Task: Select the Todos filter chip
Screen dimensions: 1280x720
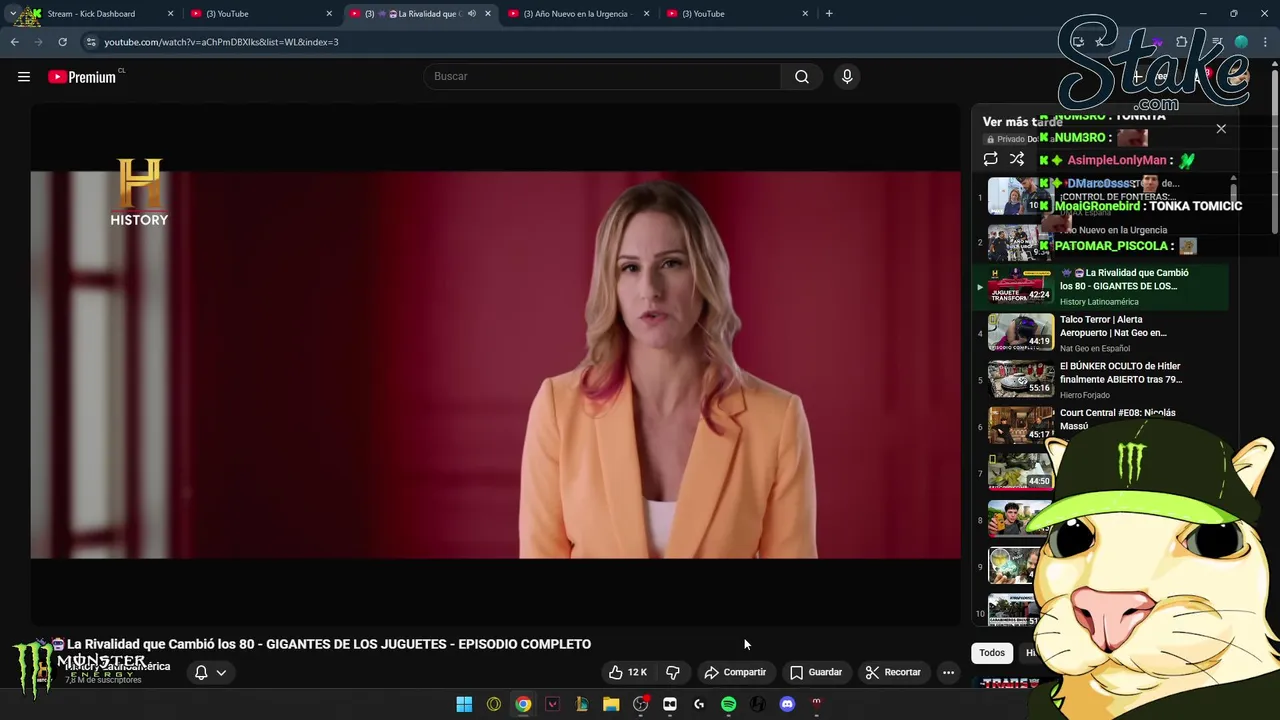Action: tap(992, 653)
